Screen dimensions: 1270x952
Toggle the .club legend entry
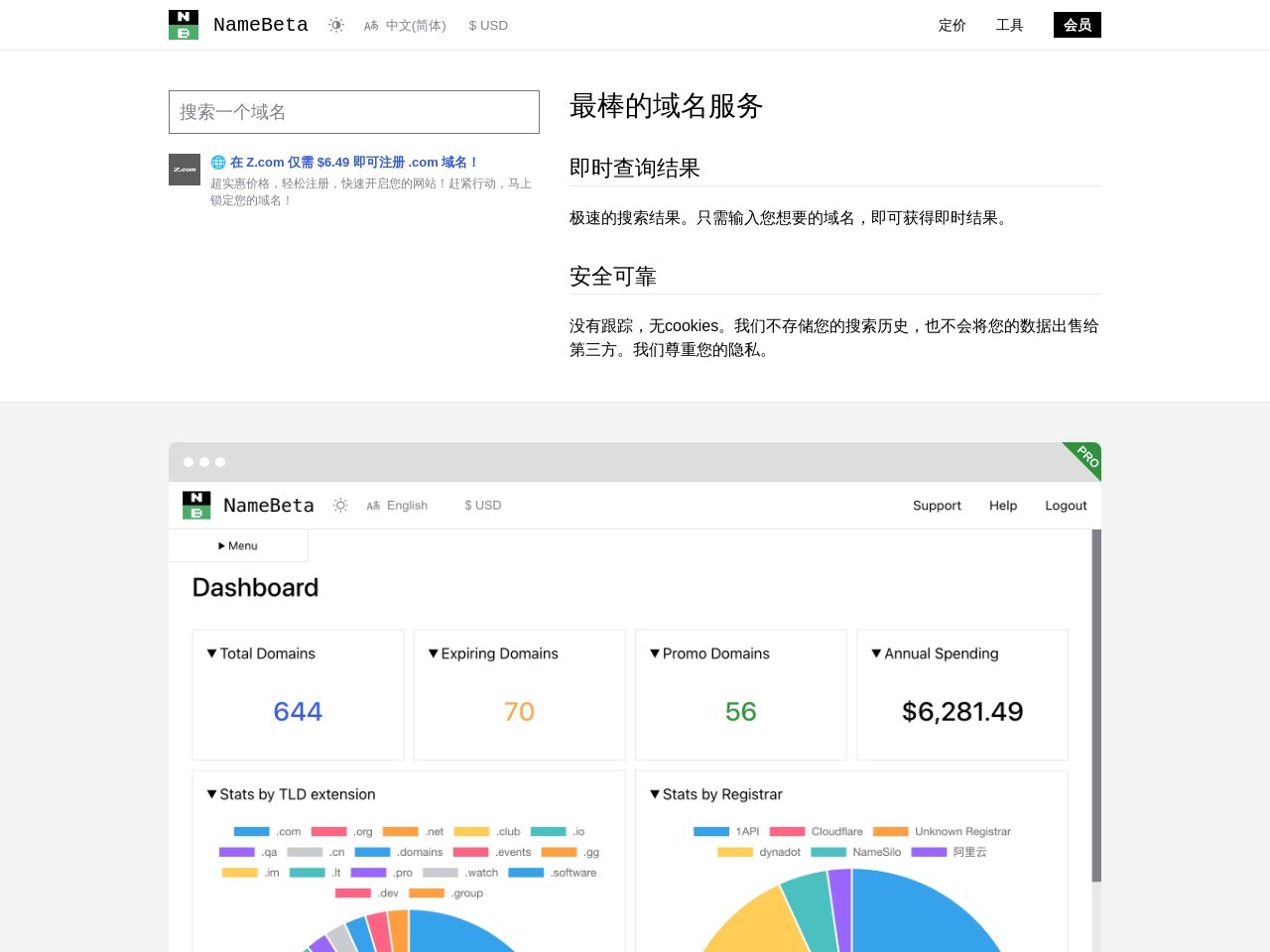point(487,831)
